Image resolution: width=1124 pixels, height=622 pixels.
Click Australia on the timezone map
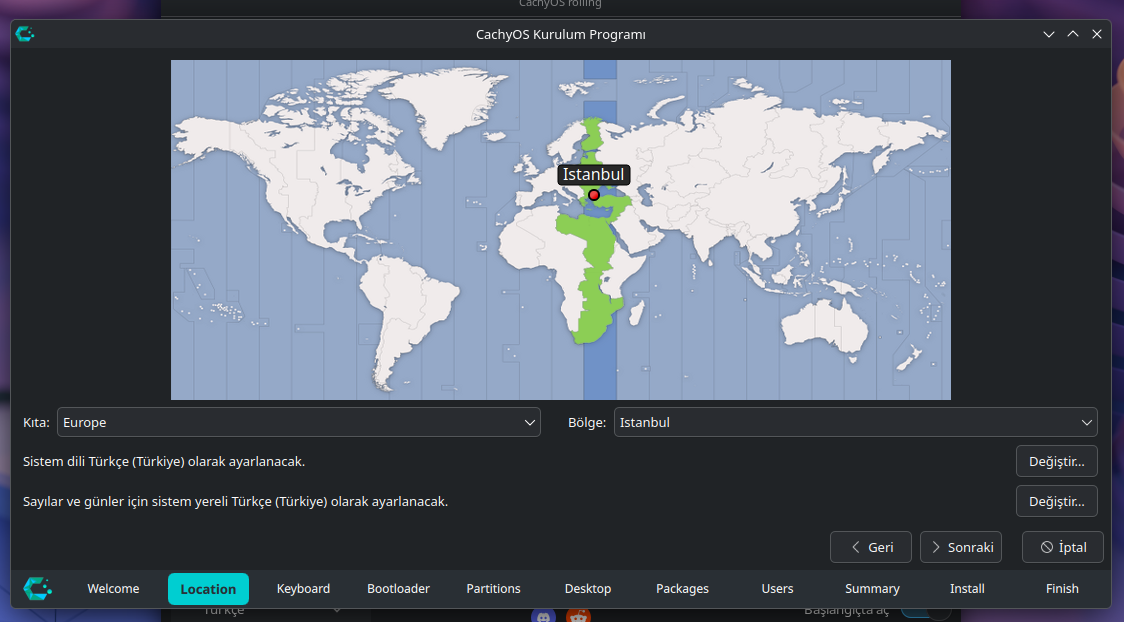point(824,326)
